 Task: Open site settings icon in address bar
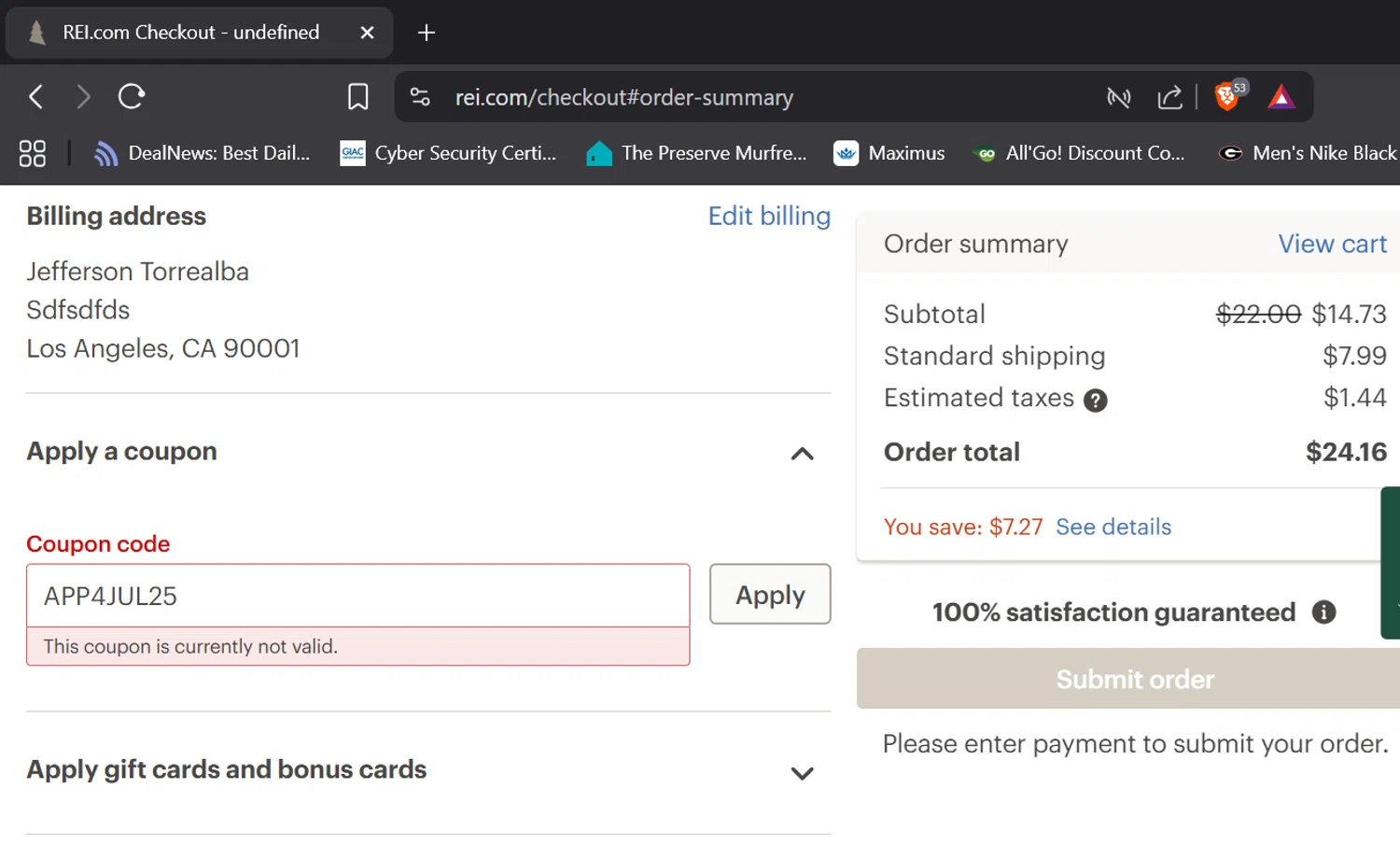[420, 96]
